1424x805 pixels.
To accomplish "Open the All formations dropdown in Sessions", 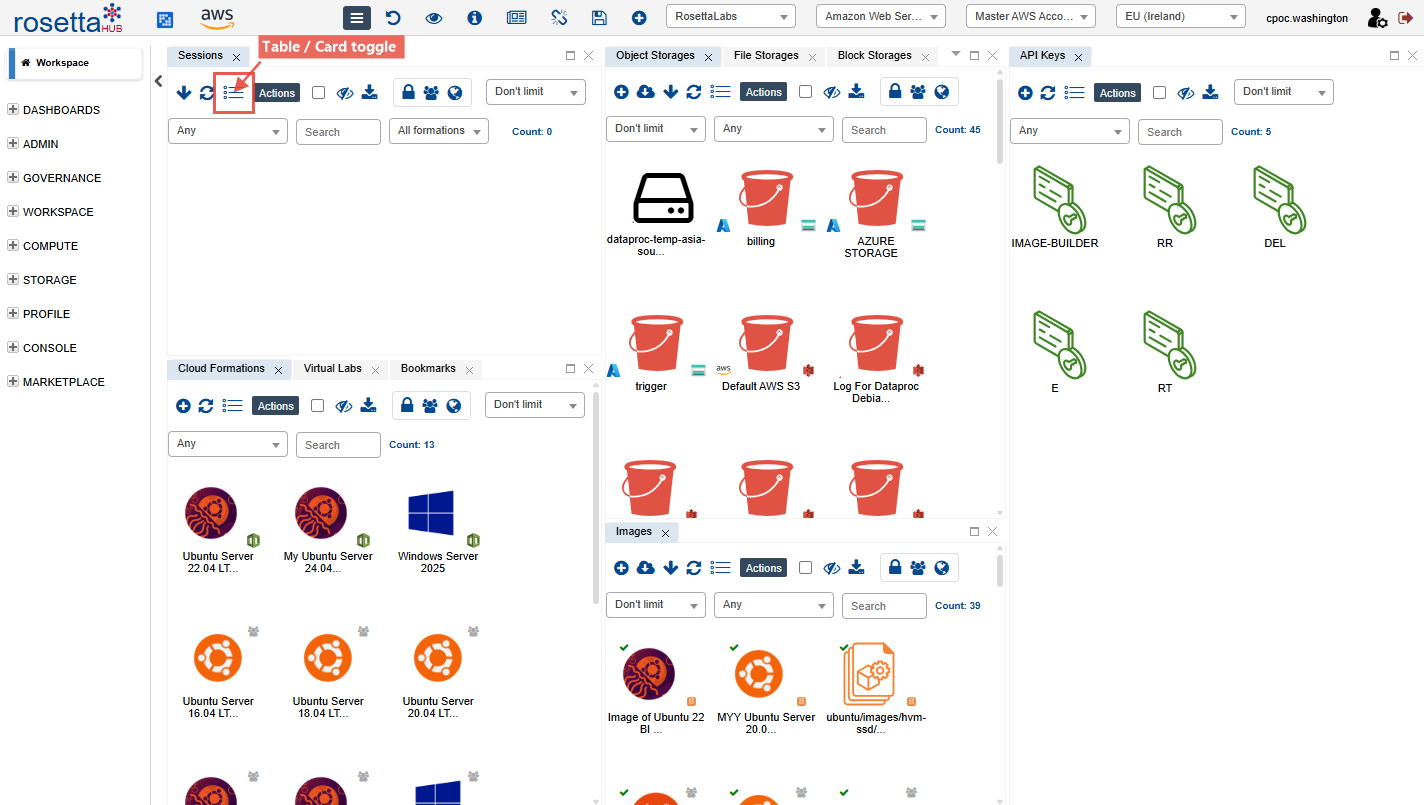I will pyautogui.click(x=438, y=131).
